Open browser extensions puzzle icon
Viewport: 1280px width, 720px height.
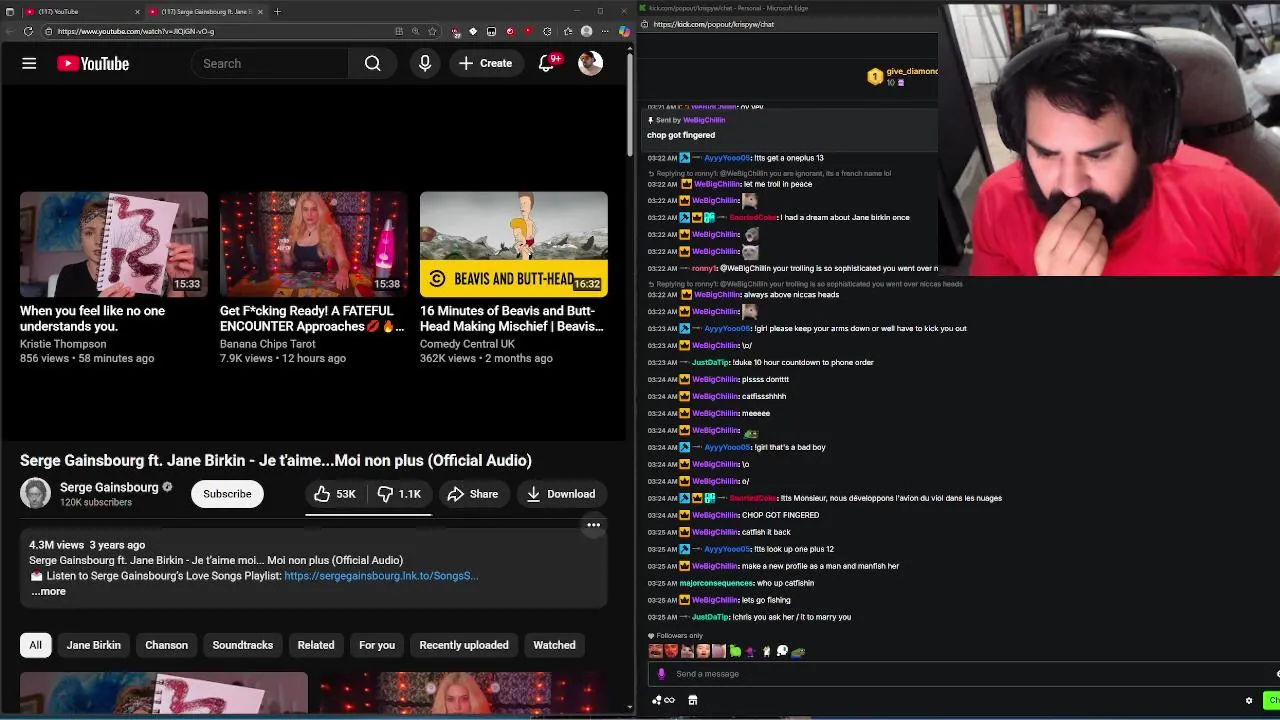545,31
